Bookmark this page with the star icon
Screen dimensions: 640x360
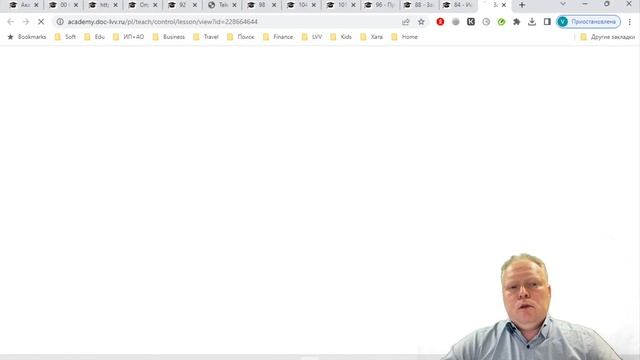click(421, 22)
